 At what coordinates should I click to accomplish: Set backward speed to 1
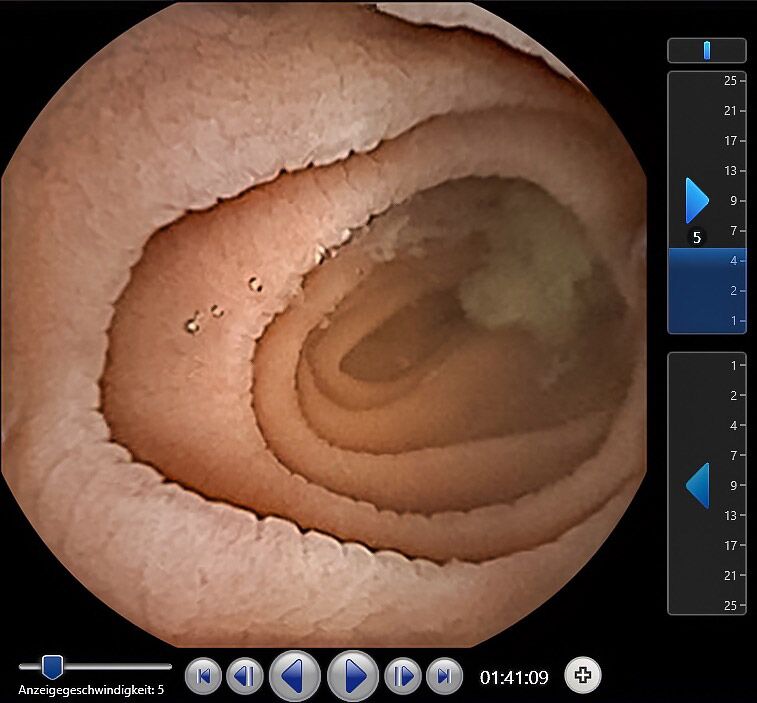[732, 366]
